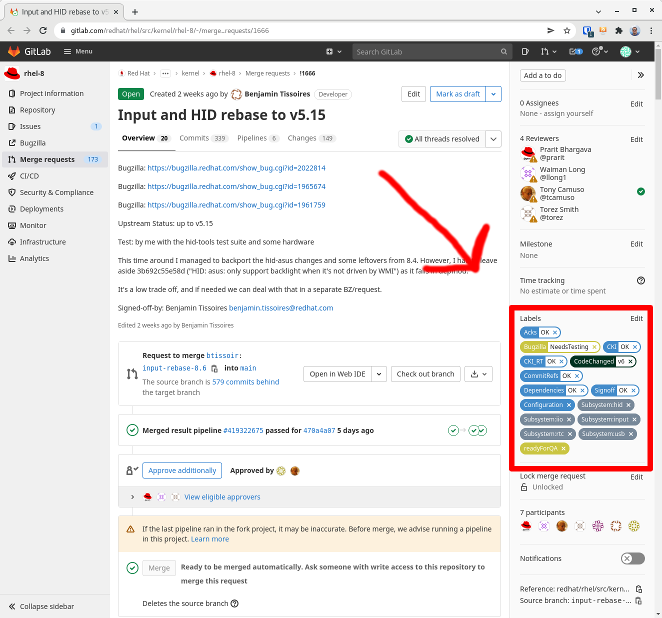Open the pipeline #419322675 link
The height and width of the screenshot is (618, 662).
[229, 430]
